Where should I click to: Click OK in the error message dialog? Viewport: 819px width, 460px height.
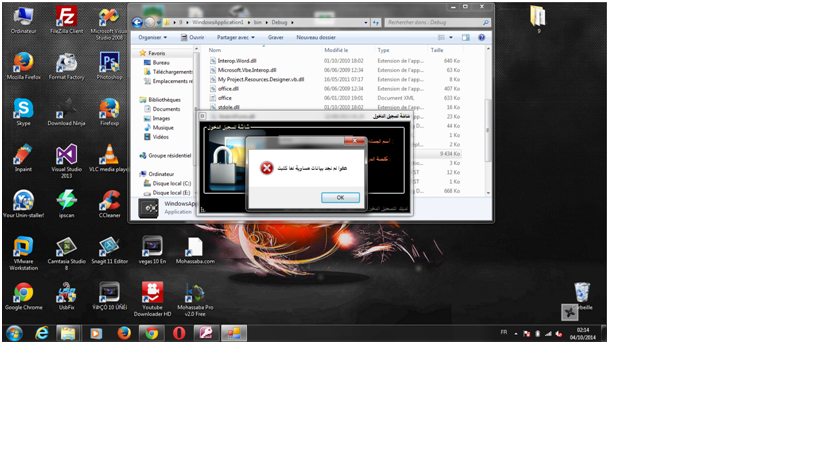coord(340,197)
